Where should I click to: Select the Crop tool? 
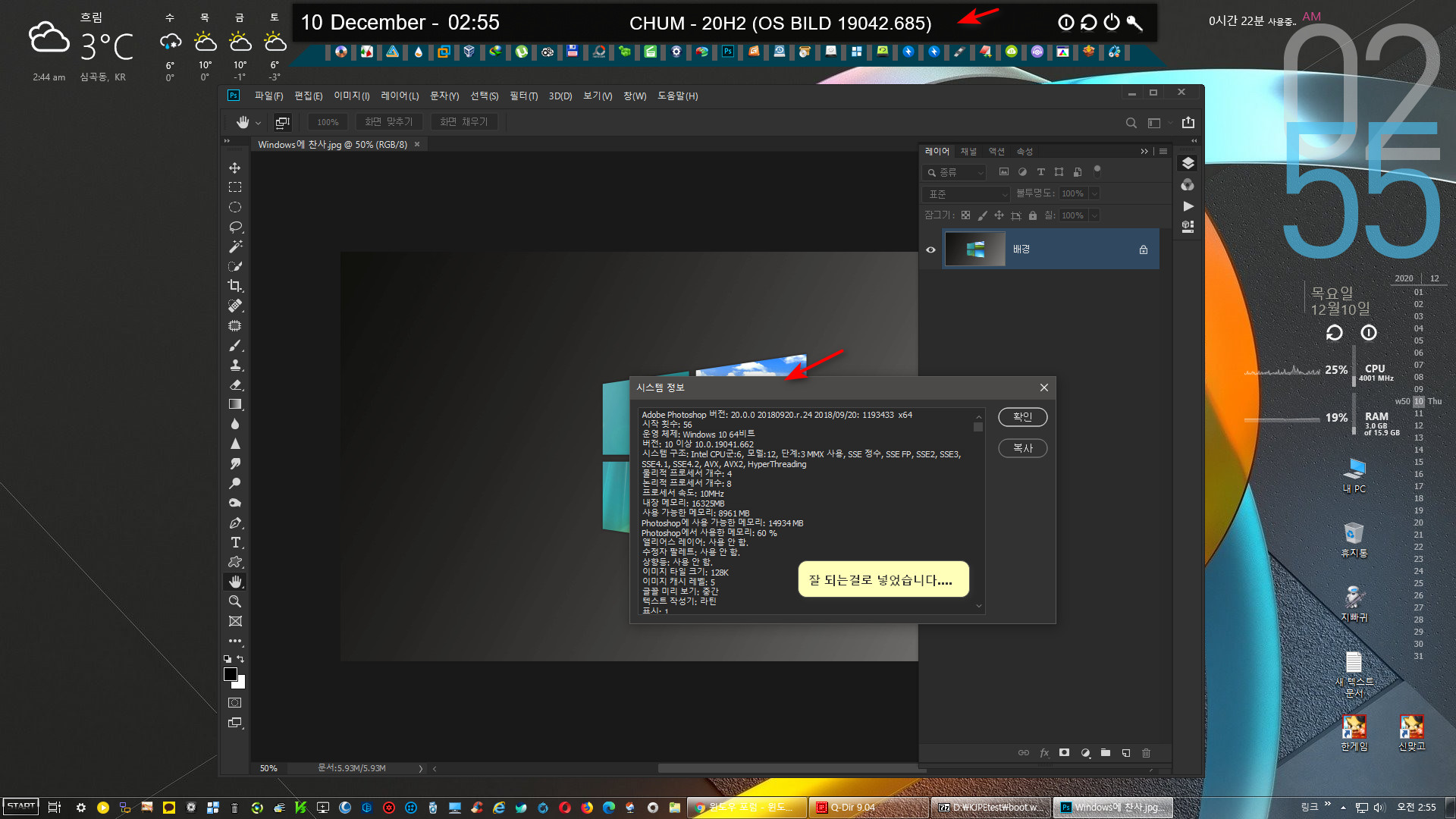(x=235, y=286)
